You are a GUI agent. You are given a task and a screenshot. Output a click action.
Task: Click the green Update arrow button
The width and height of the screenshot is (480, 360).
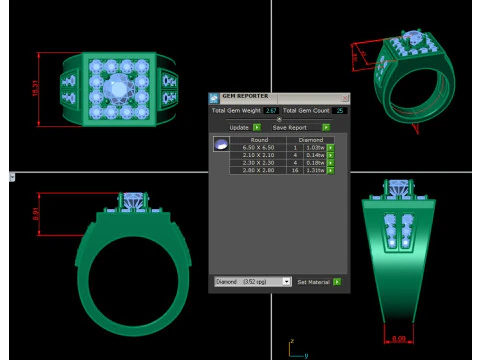257,127
